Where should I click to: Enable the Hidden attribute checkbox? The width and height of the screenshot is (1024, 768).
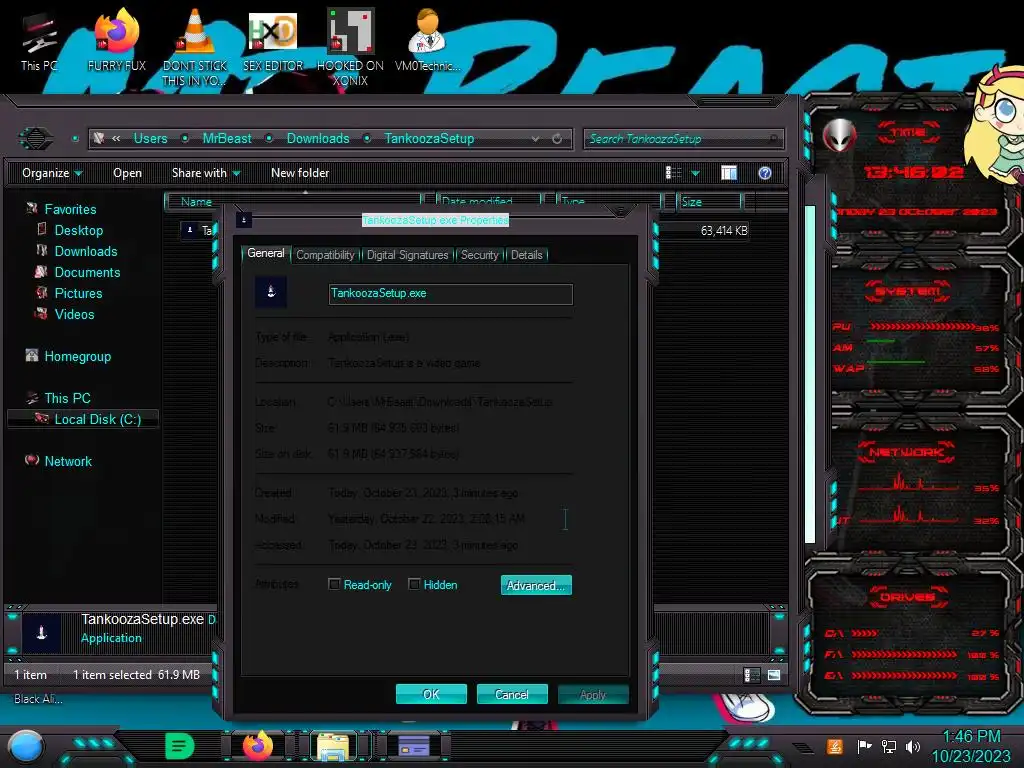(413, 584)
